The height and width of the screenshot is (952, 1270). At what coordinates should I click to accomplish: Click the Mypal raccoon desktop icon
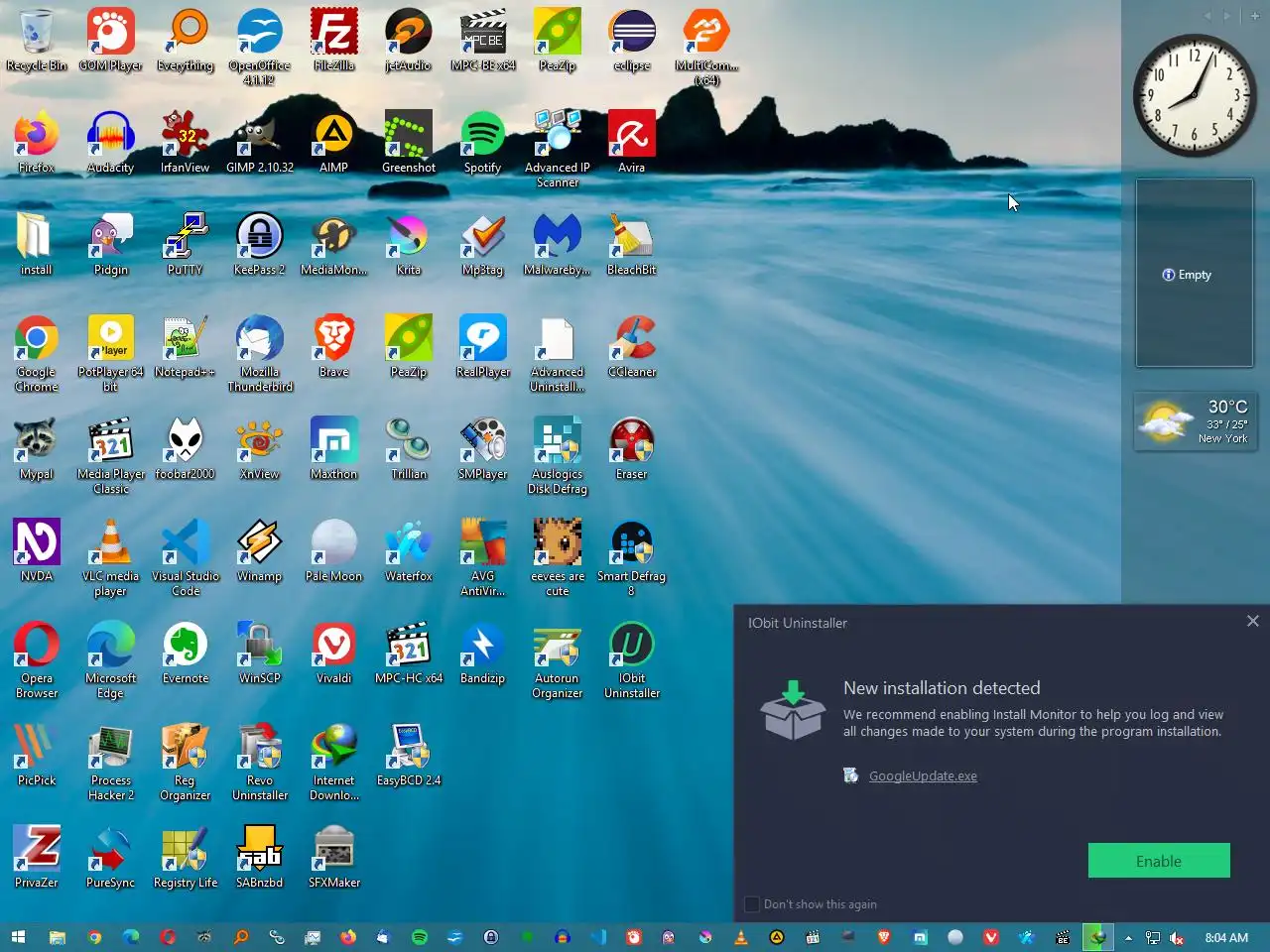pyautogui.click(x=37, y=449)
